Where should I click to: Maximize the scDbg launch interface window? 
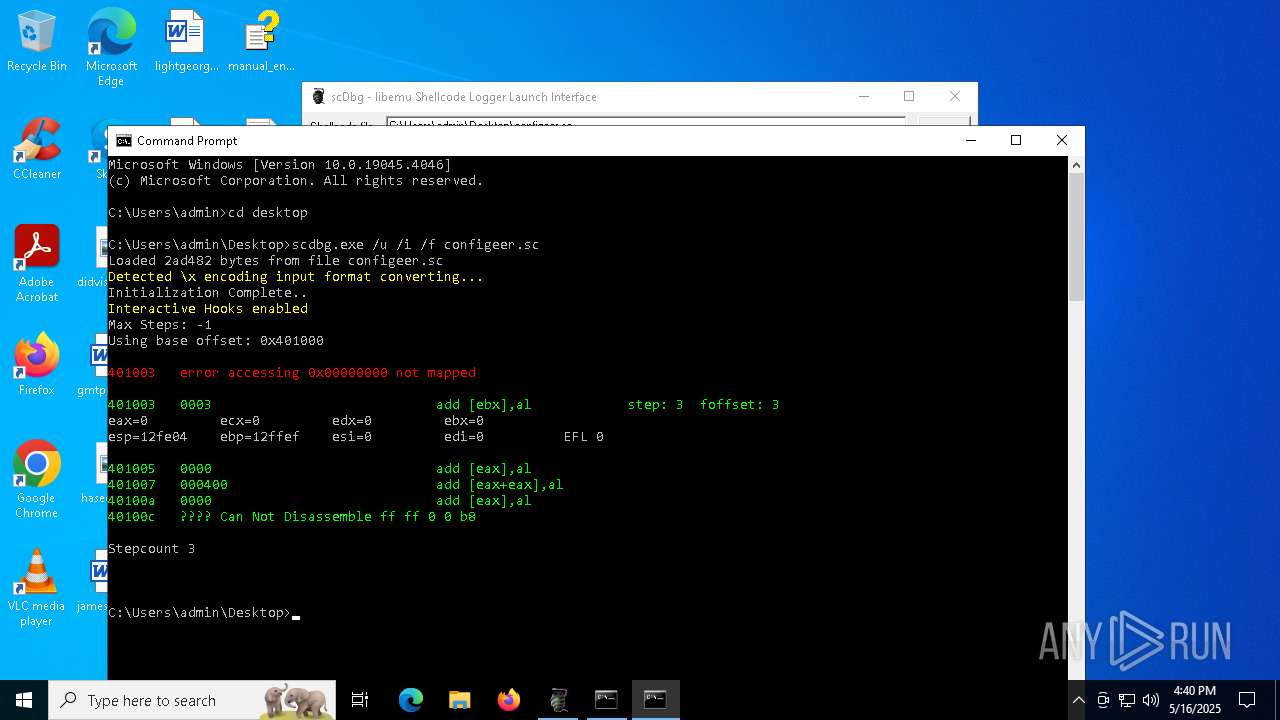point(909,97)
